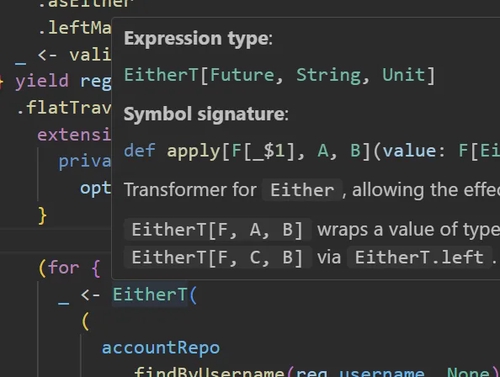Click the def apply signature line
Viewport: 500px width, 377px height.
[x=312, y=151]
